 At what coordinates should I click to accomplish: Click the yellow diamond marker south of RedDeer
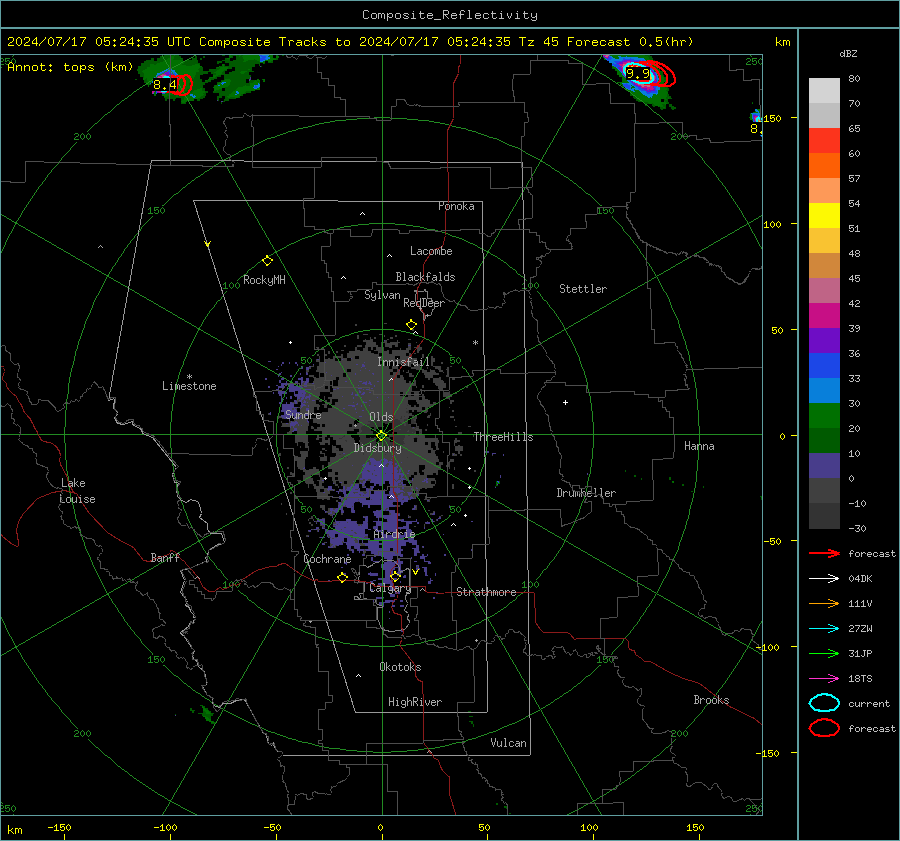[412, 325]
